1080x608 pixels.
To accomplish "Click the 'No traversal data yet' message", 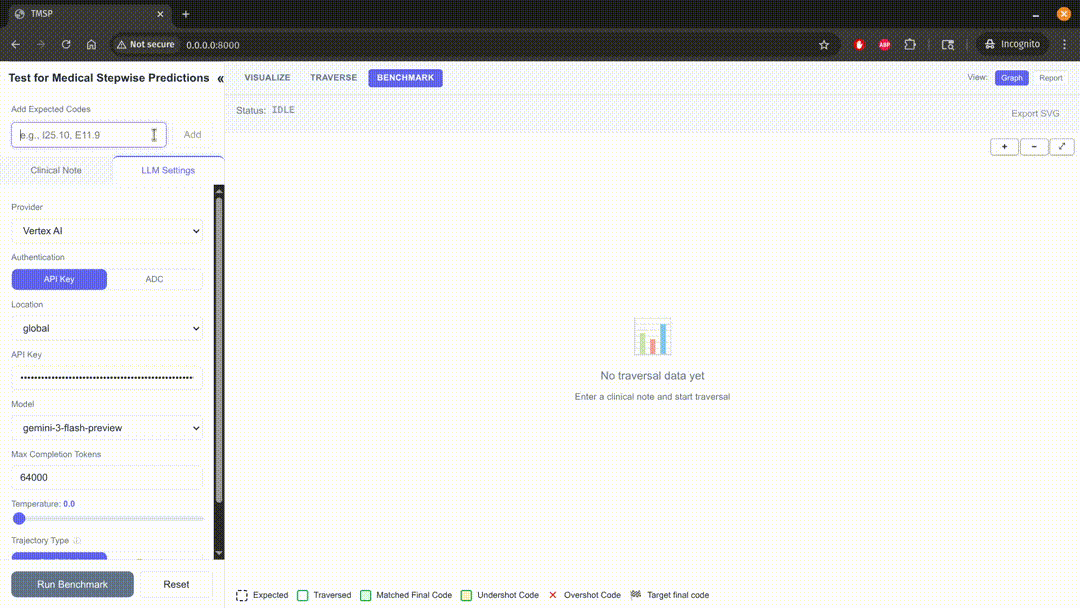I will 652,376.
